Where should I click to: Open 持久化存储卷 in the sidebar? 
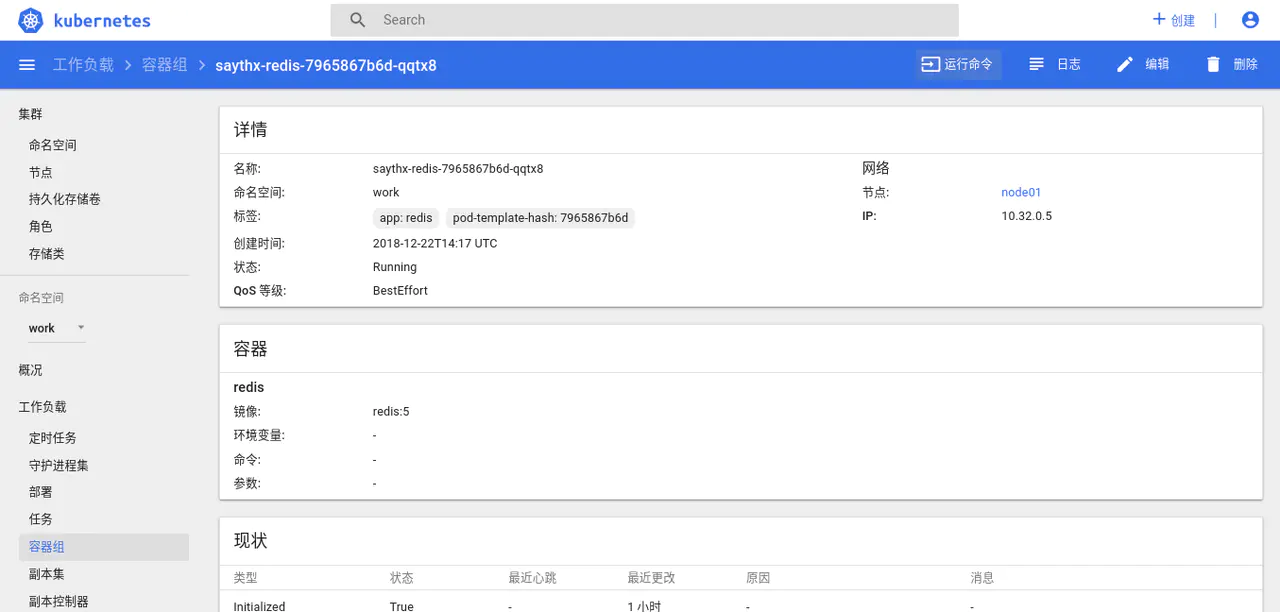tap(65, 199)
